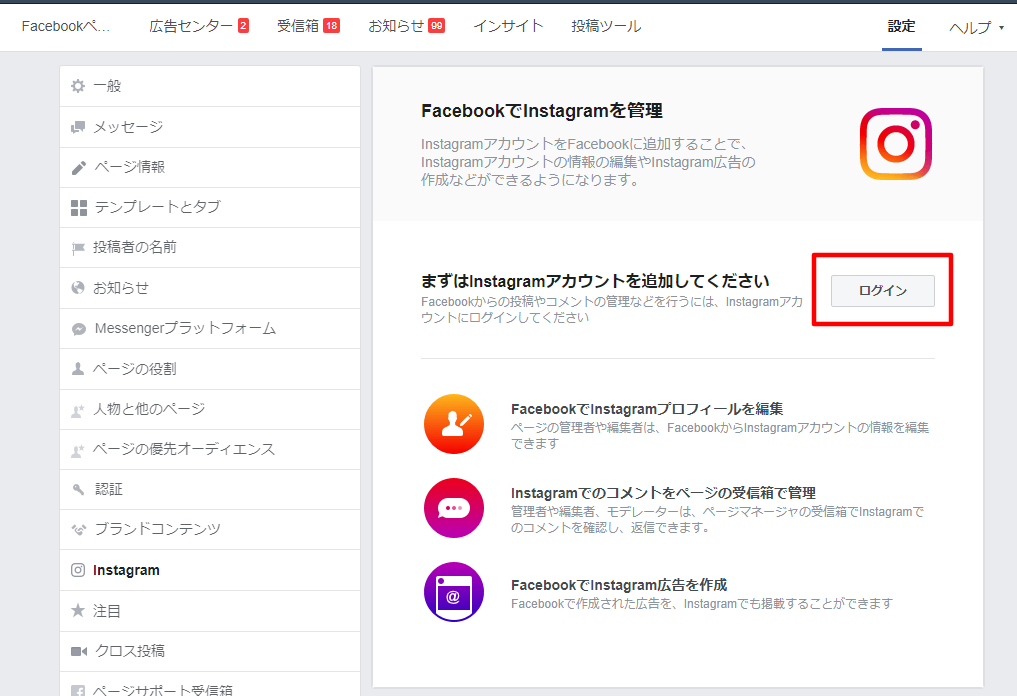Click the person-star icon beside 人物と他のページ

(78, 410)
